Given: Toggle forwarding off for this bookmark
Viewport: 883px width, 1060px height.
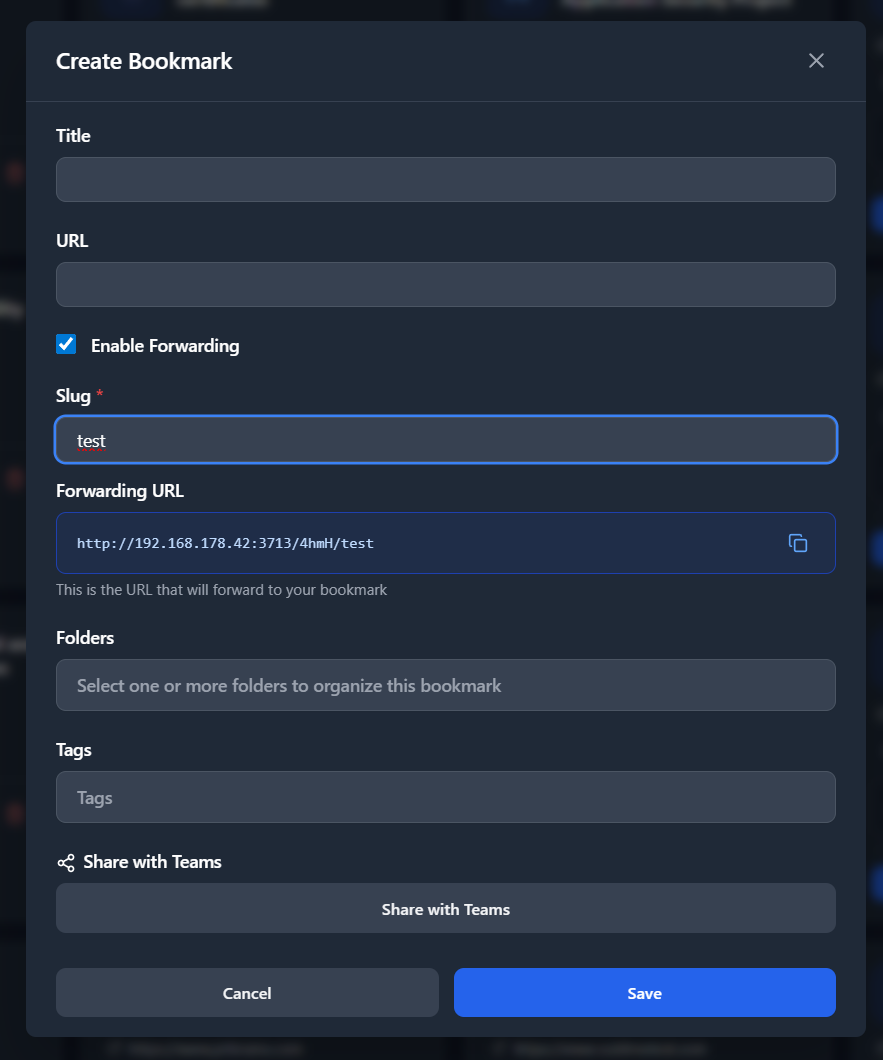Looking at the screenshot, I should pyautogui.click(x=65, y=343).
